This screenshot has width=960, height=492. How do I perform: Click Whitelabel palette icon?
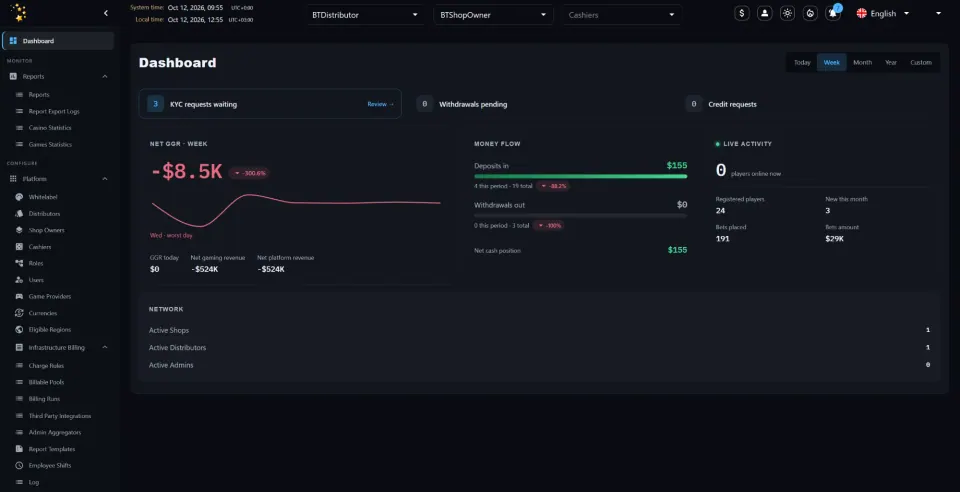pyautogui.click(x=19, y=197)
